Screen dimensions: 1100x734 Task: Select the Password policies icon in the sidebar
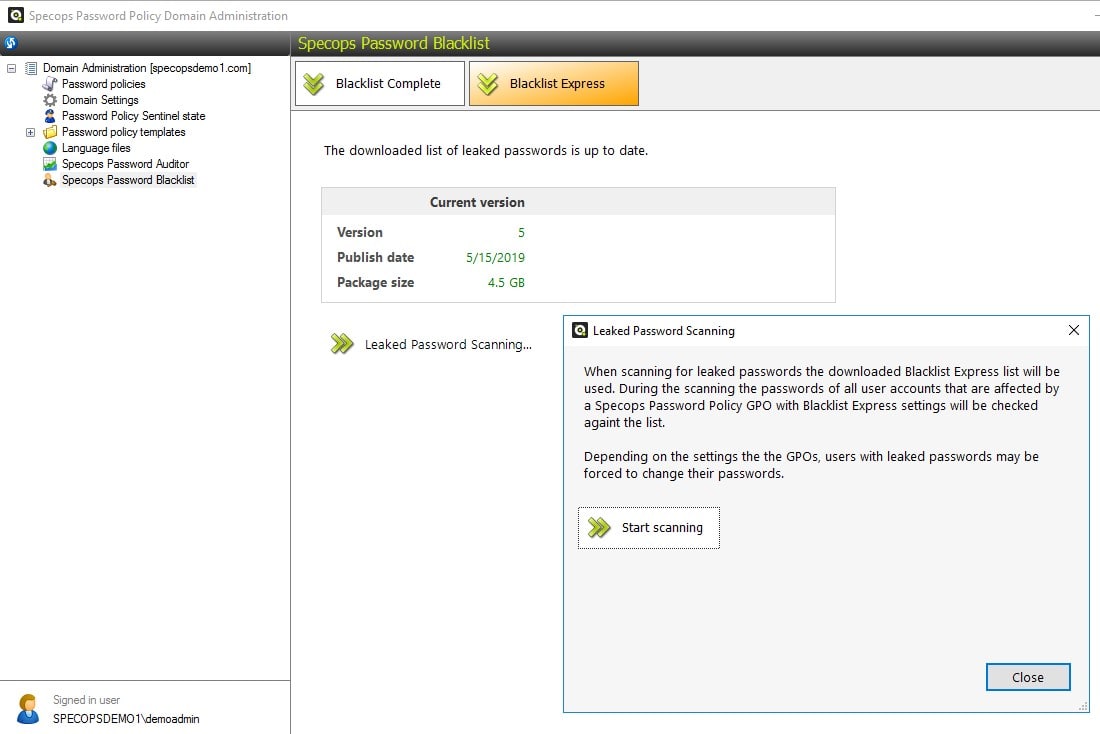tap(49, 84)
